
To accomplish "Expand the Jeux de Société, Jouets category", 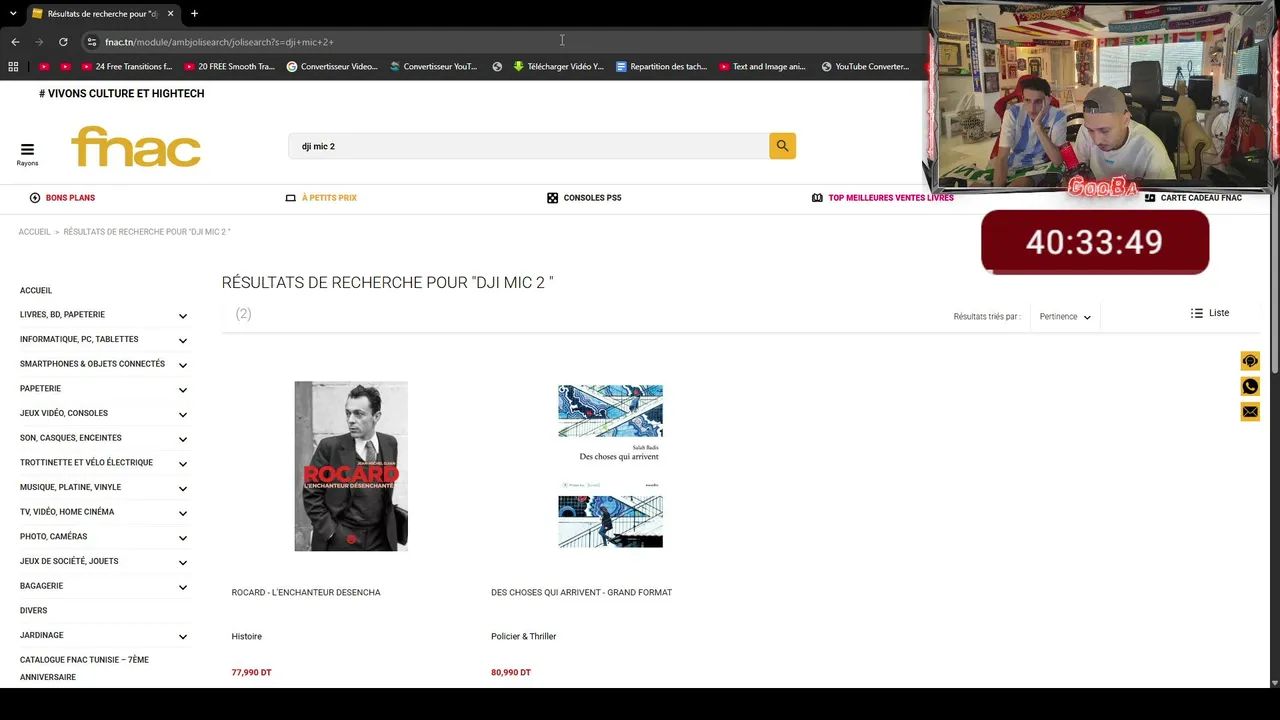I will pyautogui.click(x=183, y=563).
